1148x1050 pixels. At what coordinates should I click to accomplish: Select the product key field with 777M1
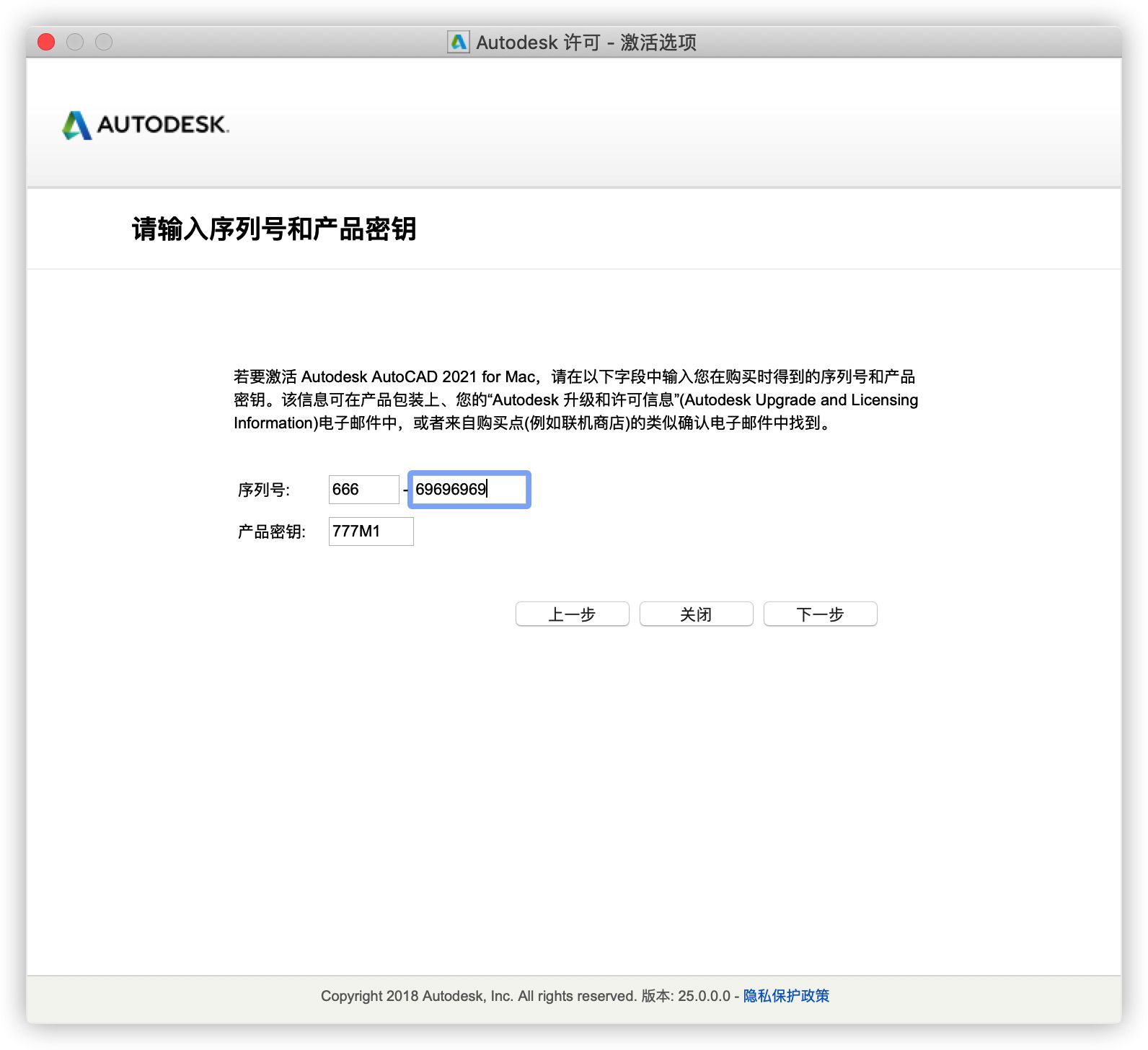click(x=371, y=531)
